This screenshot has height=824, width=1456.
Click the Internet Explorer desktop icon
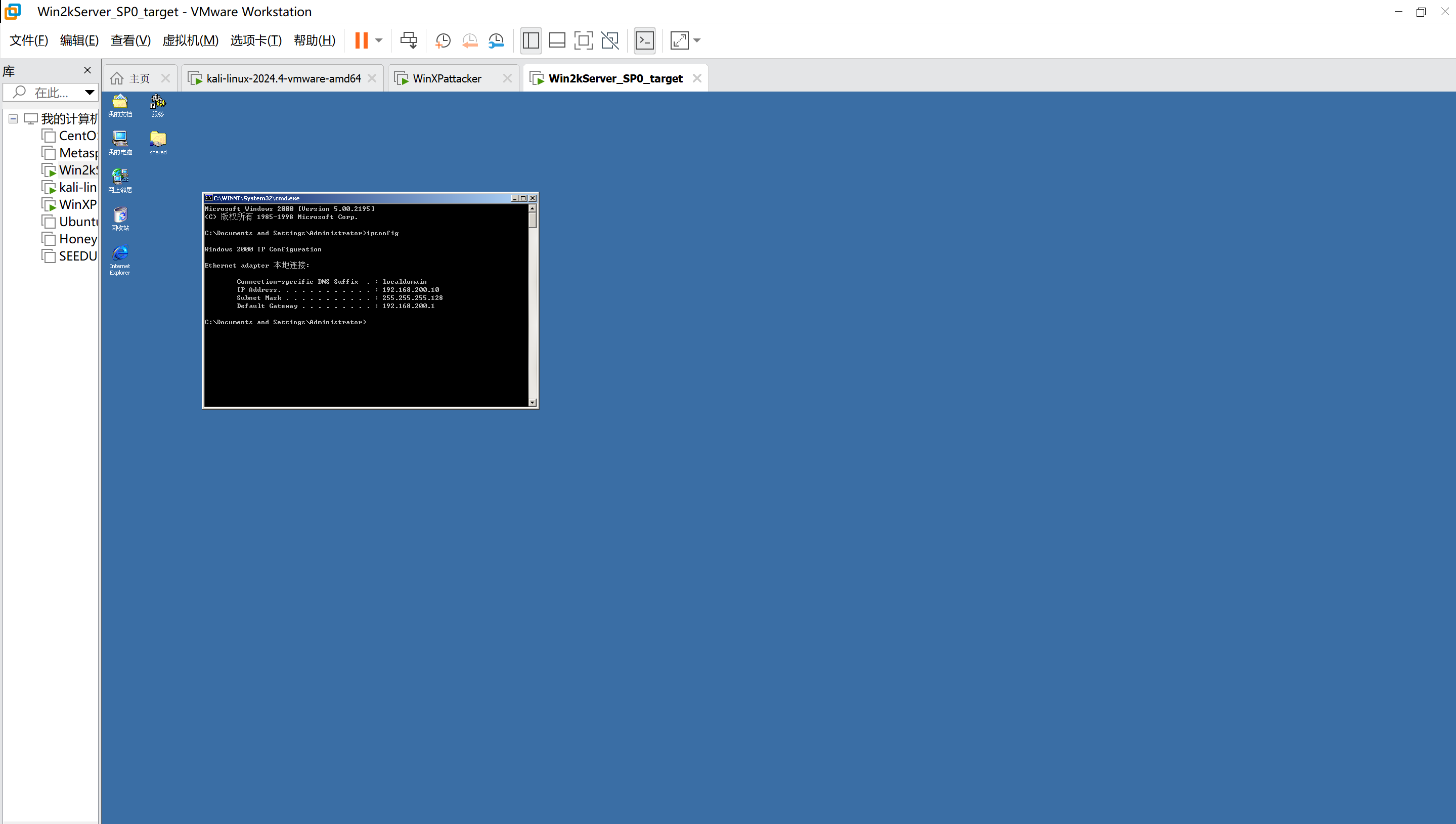(x=120, y=253)
